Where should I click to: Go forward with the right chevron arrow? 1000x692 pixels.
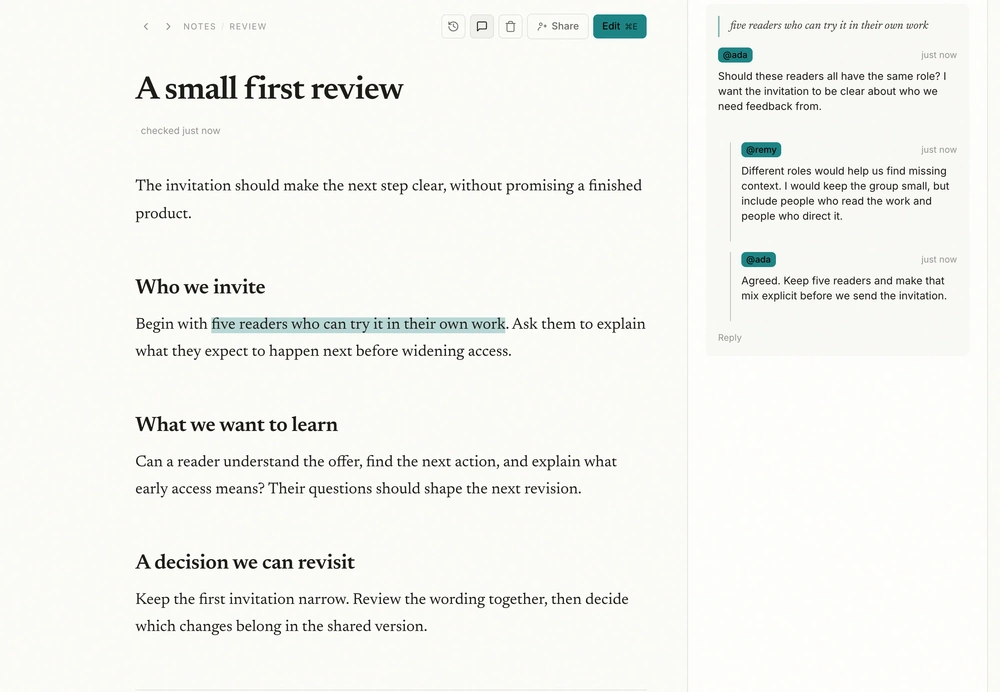pos(168,26)
